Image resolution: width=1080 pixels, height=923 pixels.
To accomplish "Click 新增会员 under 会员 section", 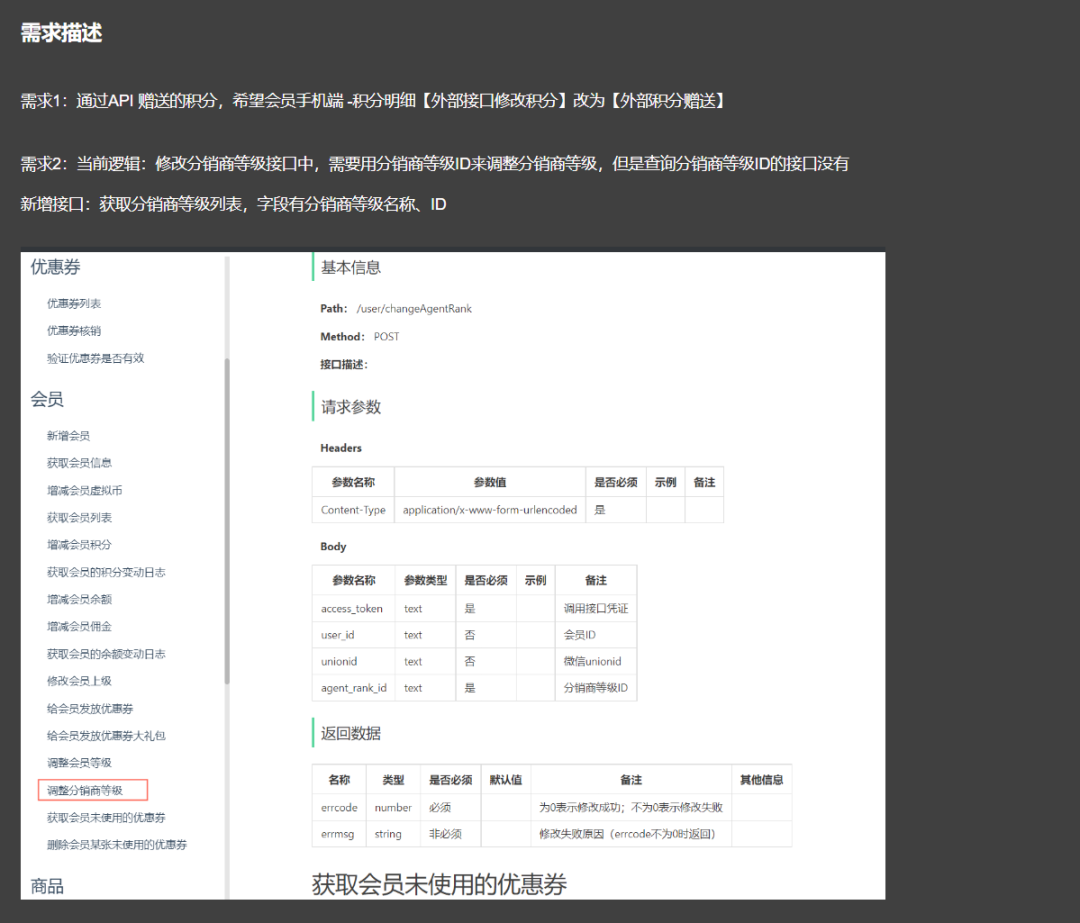I will (68, 436).
